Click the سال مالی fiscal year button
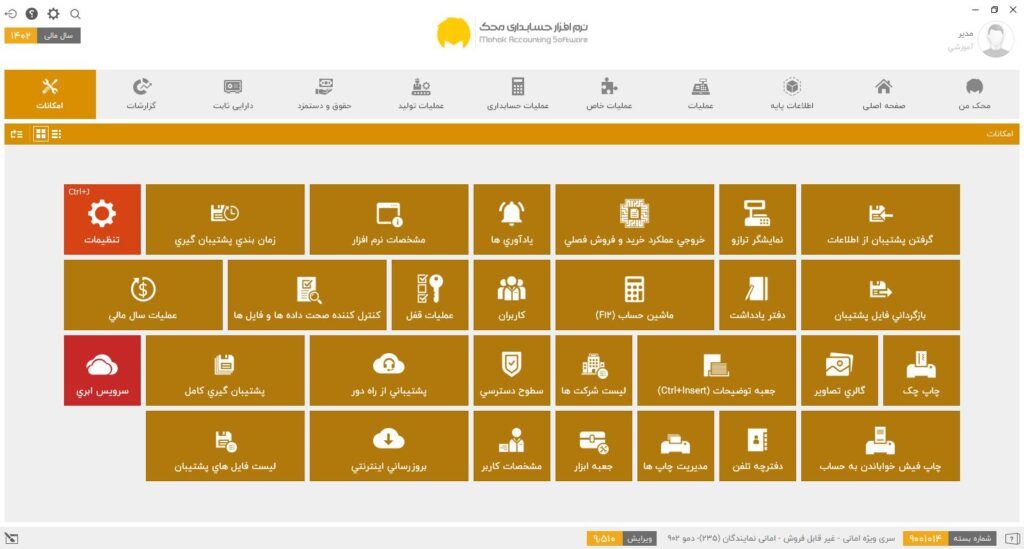The height and width of the screenshot is (549, 1024). click(x=59, y=36)
